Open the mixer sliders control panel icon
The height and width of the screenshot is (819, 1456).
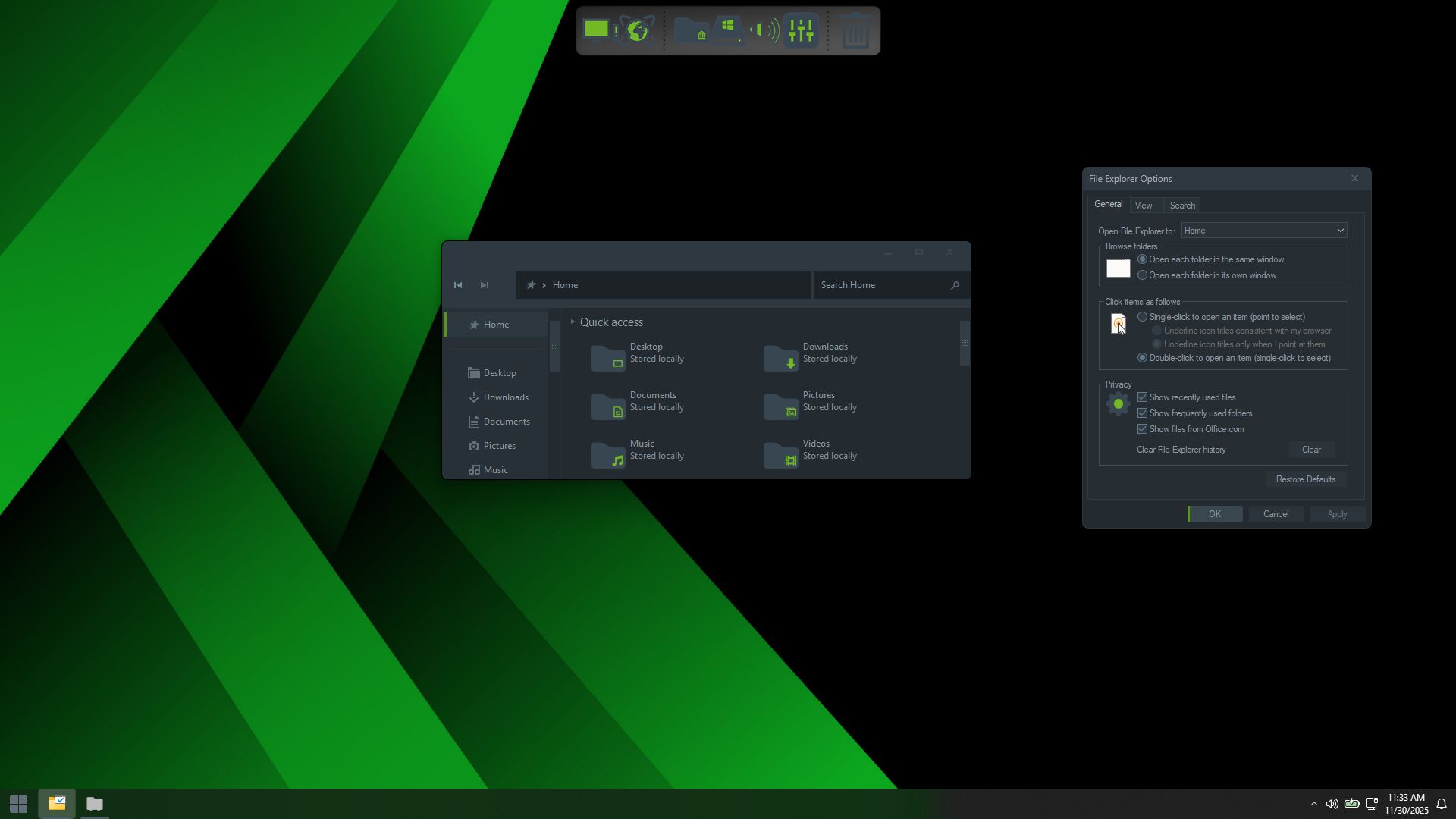[801, 30]
